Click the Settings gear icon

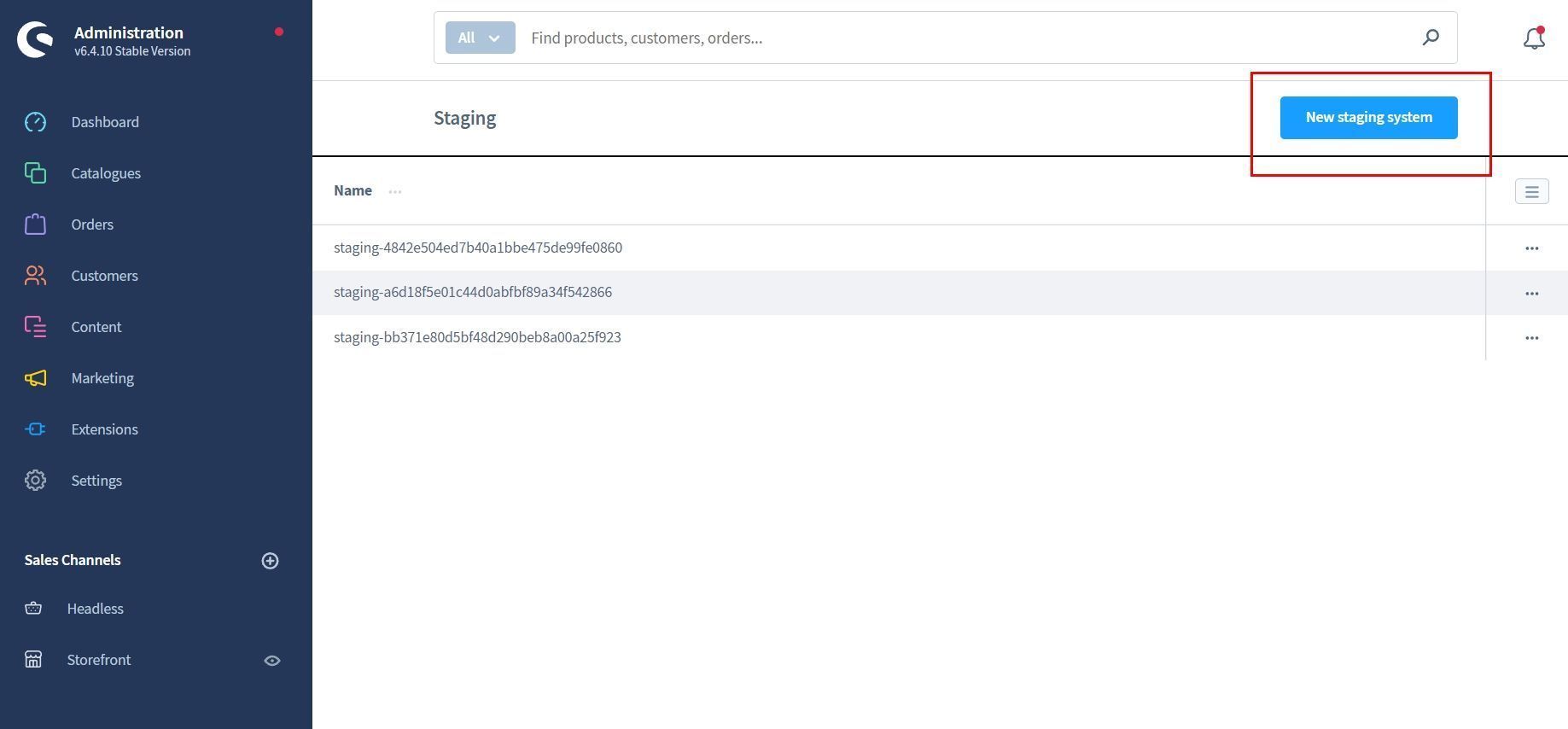[35, 481]
